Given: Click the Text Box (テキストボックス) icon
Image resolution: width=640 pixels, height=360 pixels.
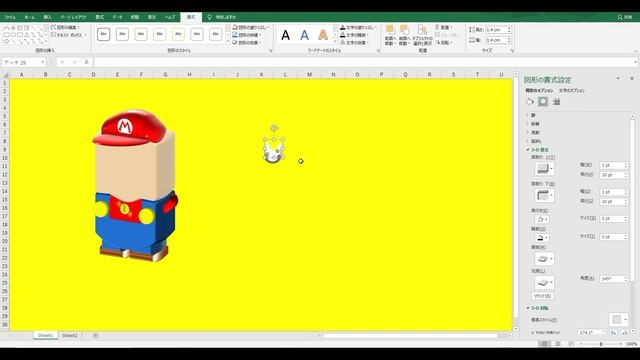Looking at the screenshot, I should pyautogui.click(x=53, y=35).
